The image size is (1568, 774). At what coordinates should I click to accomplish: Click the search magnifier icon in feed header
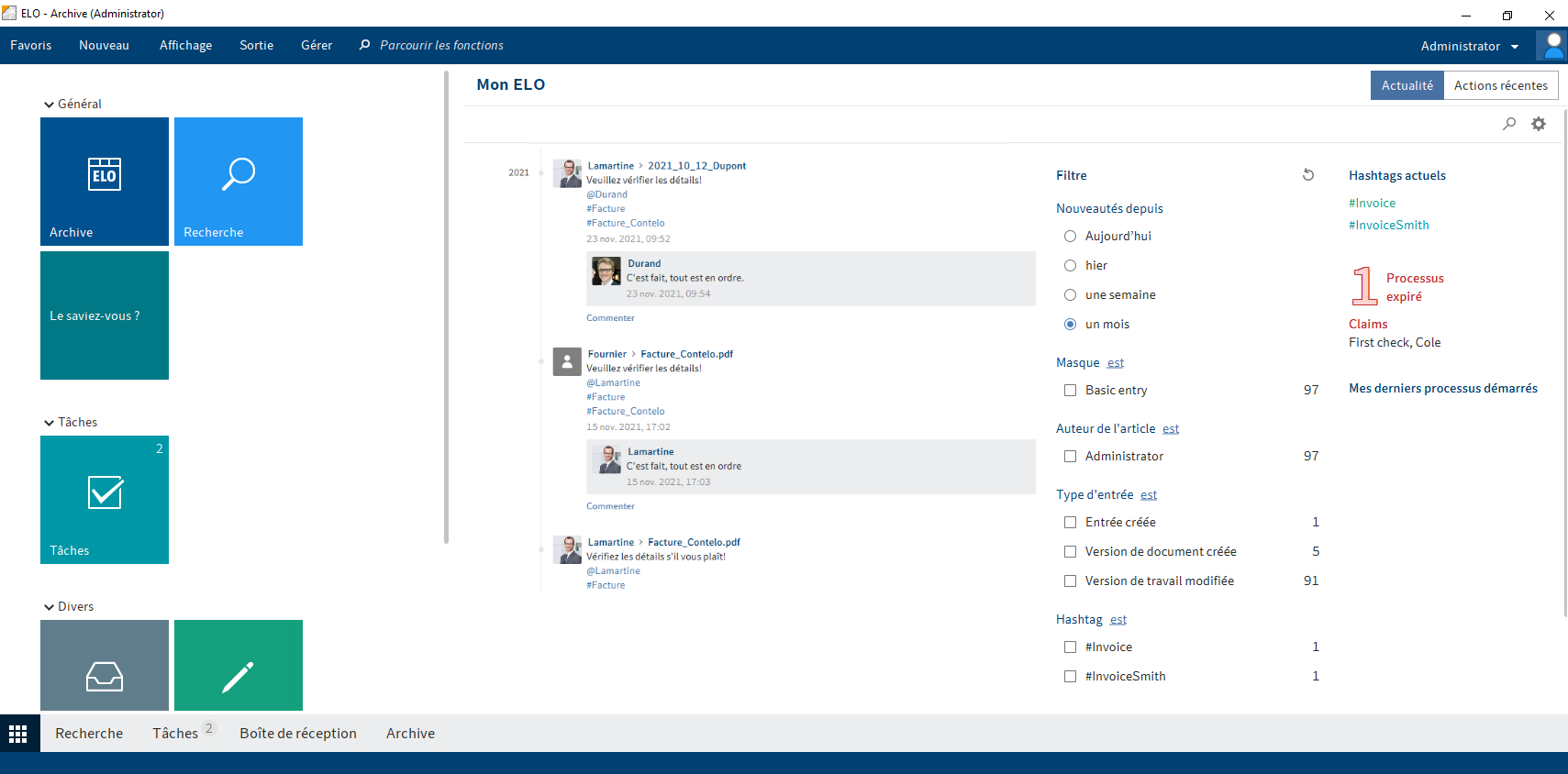click(x=1509, y=124)
